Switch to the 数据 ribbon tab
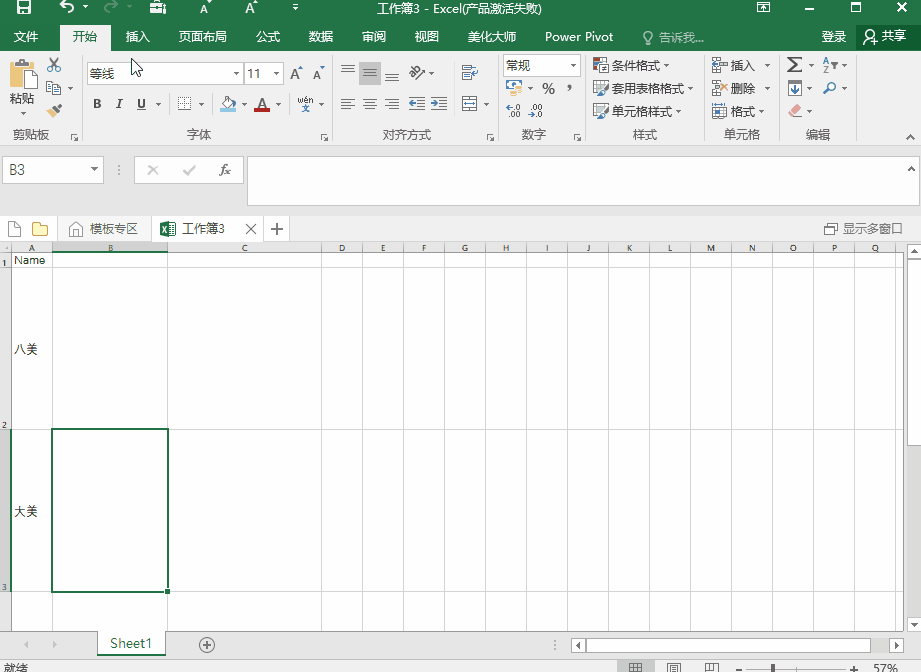Viewport: 921px width, 672px height. [x=321, y=36]
